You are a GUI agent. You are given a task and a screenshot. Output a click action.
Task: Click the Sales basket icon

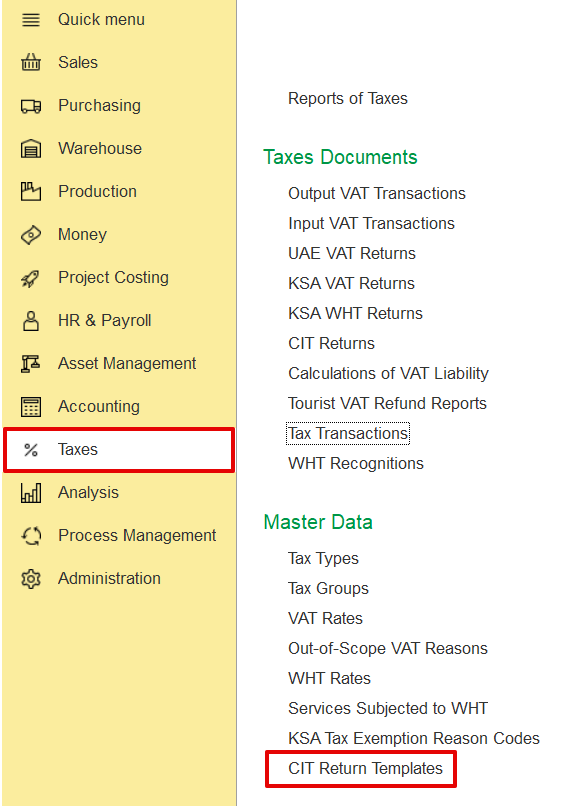point(31,63)
